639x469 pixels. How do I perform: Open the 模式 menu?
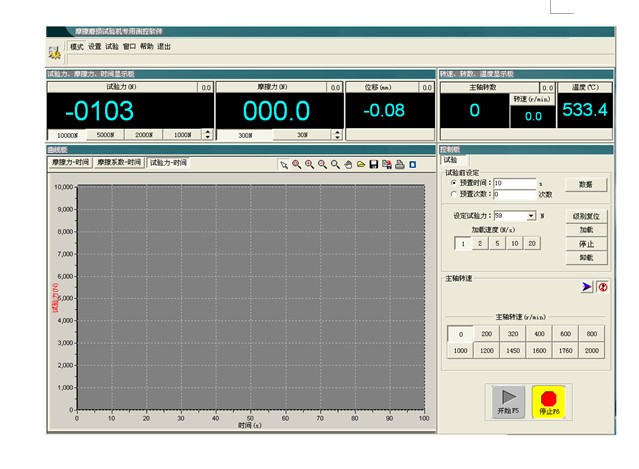tap(77, 46)
